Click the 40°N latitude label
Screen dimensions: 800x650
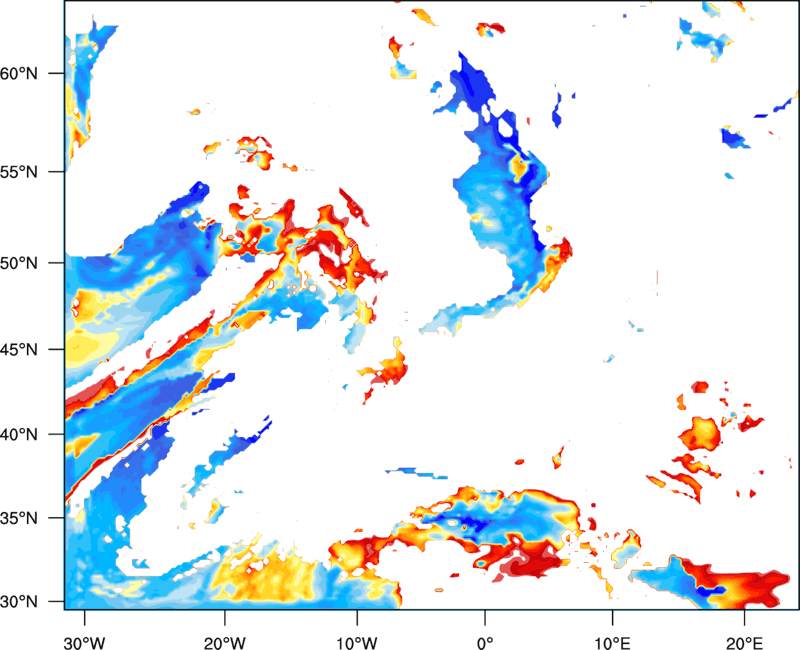pos(19,435)
